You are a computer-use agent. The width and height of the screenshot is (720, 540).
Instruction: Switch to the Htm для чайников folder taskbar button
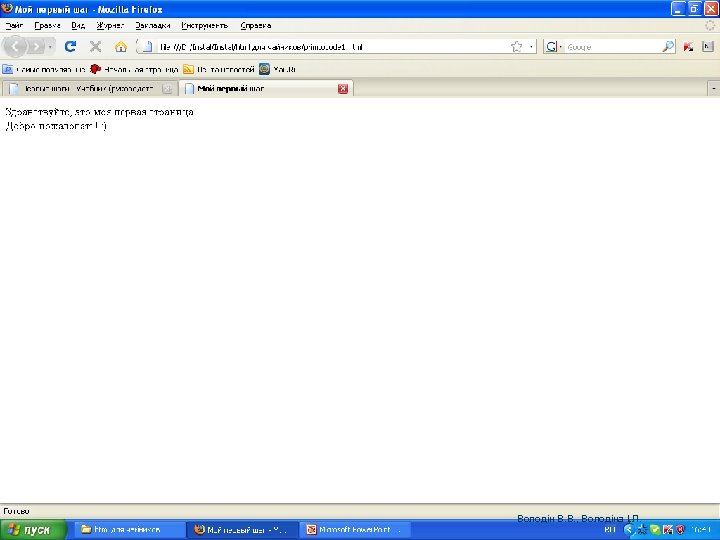(x=128, y=530)
